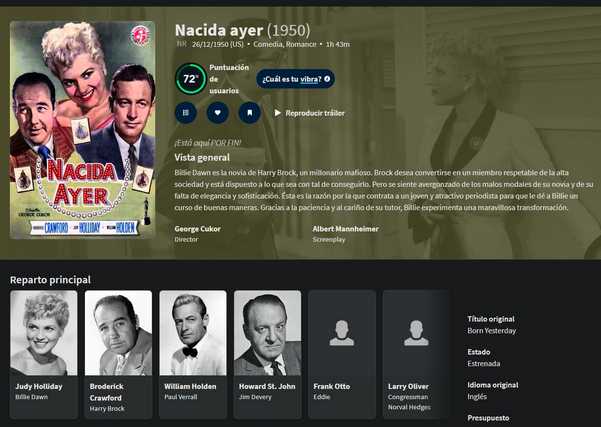
Task: Click Puntuación de usuarios label
Action: coord(229,79)
